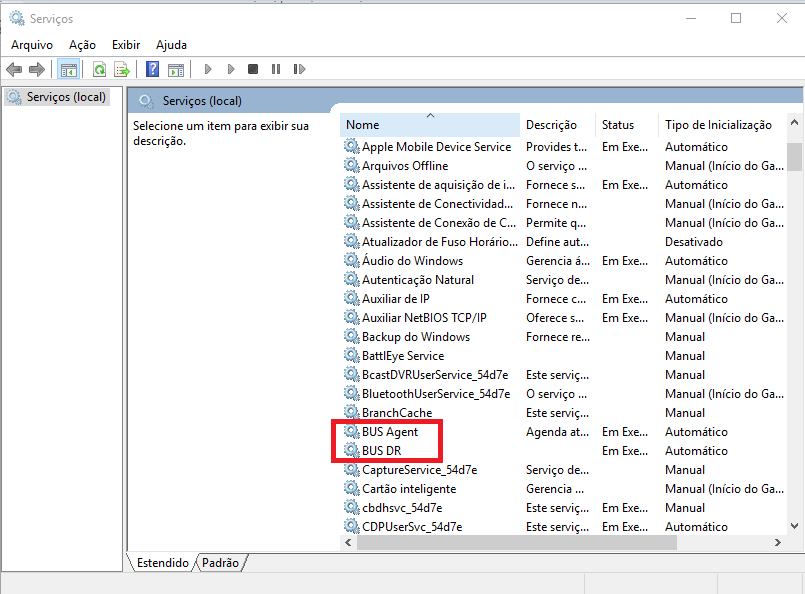Click the gear icon of Apple Mobile Device Service

coord(352,146)
